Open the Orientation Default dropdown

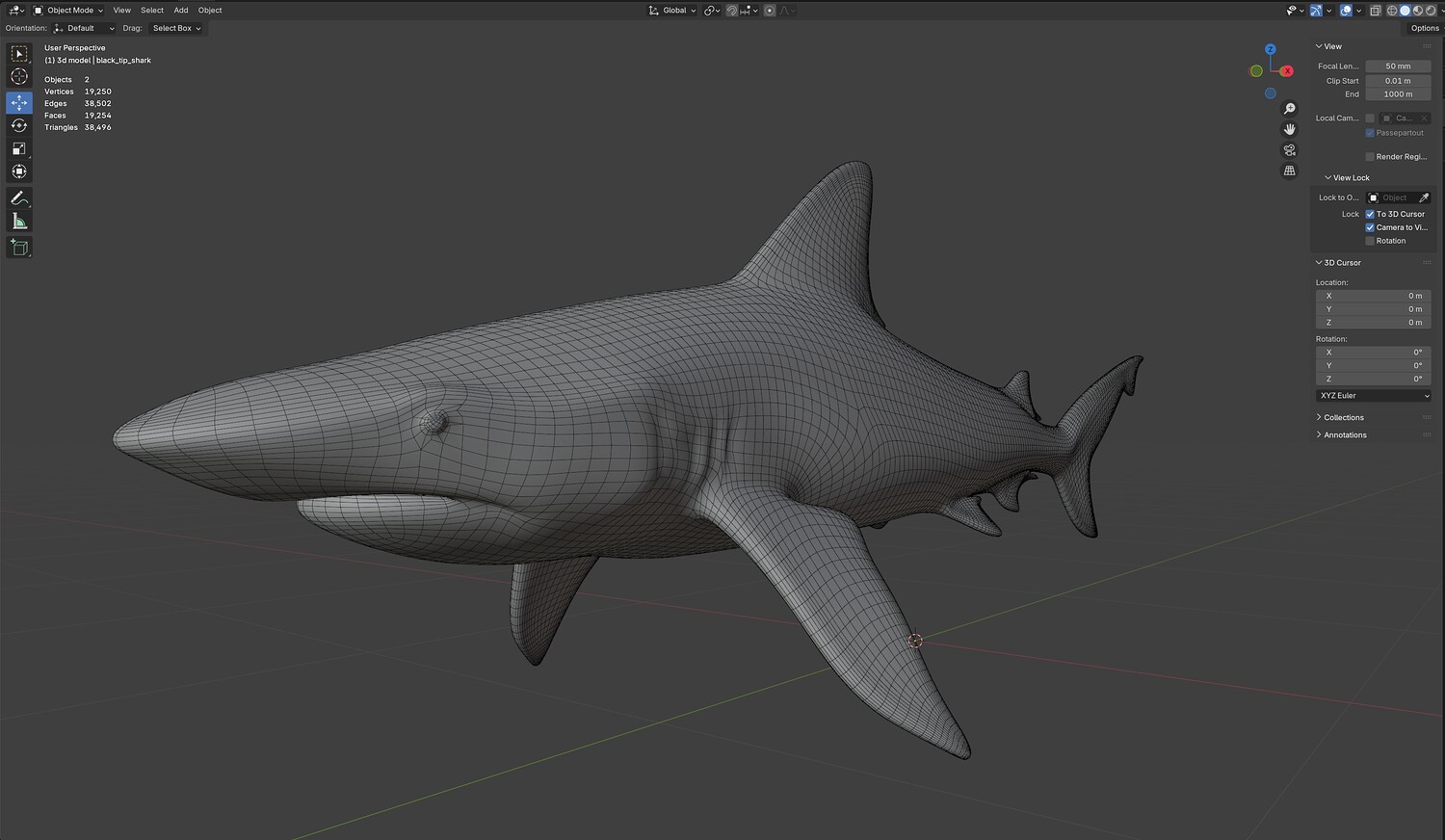click(85, 29)
